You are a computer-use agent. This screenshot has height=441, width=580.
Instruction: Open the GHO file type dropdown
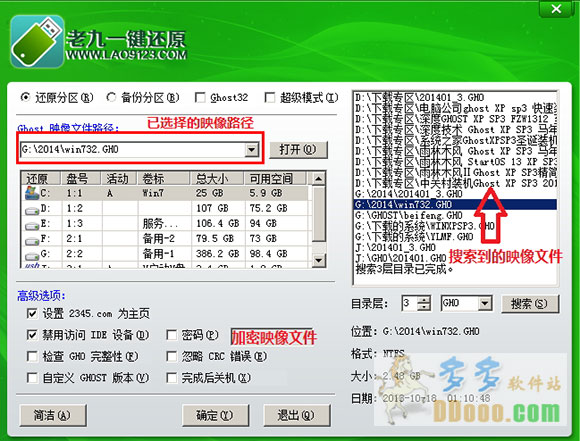(484, 304)
